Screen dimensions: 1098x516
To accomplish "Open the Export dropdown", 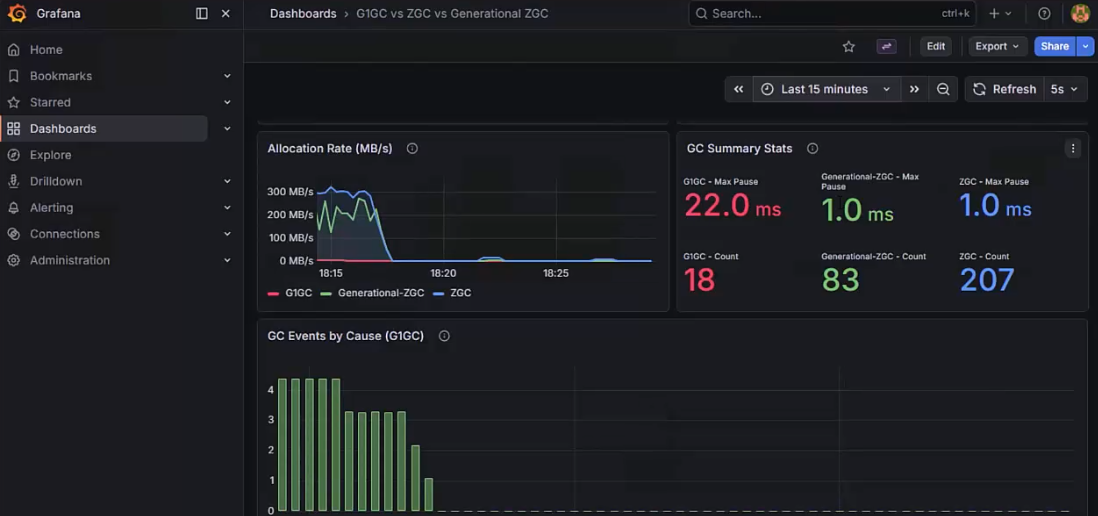I will tap(998, 46).
